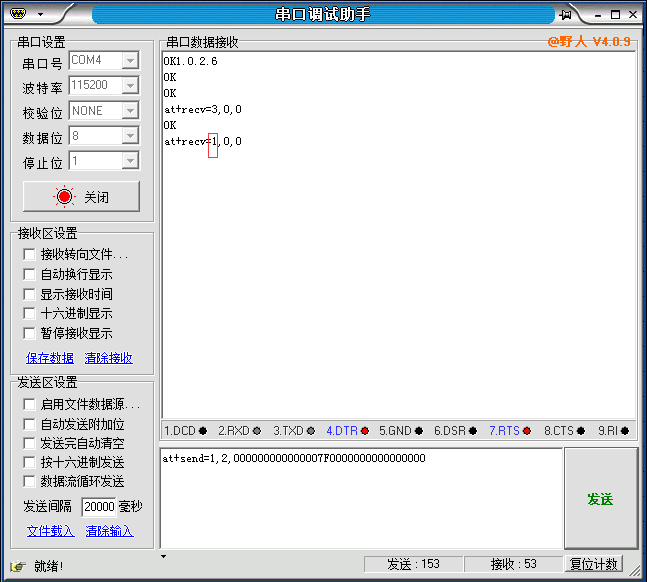Toggle the 4.DTR red indicator
The width and height of the screenshot is (647, 582).
(365, 431)
